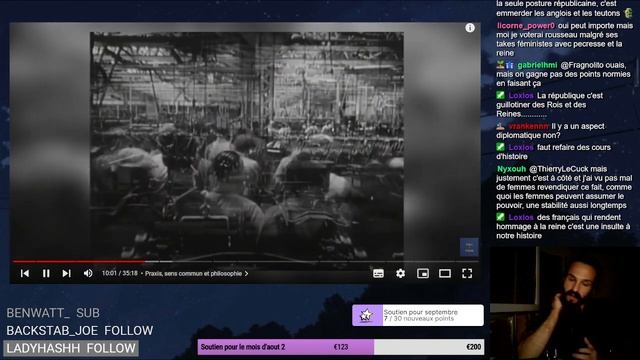The width and height of the screenshot is (640, 360).
Task: Open the info card icon
Action: (470, 28)
